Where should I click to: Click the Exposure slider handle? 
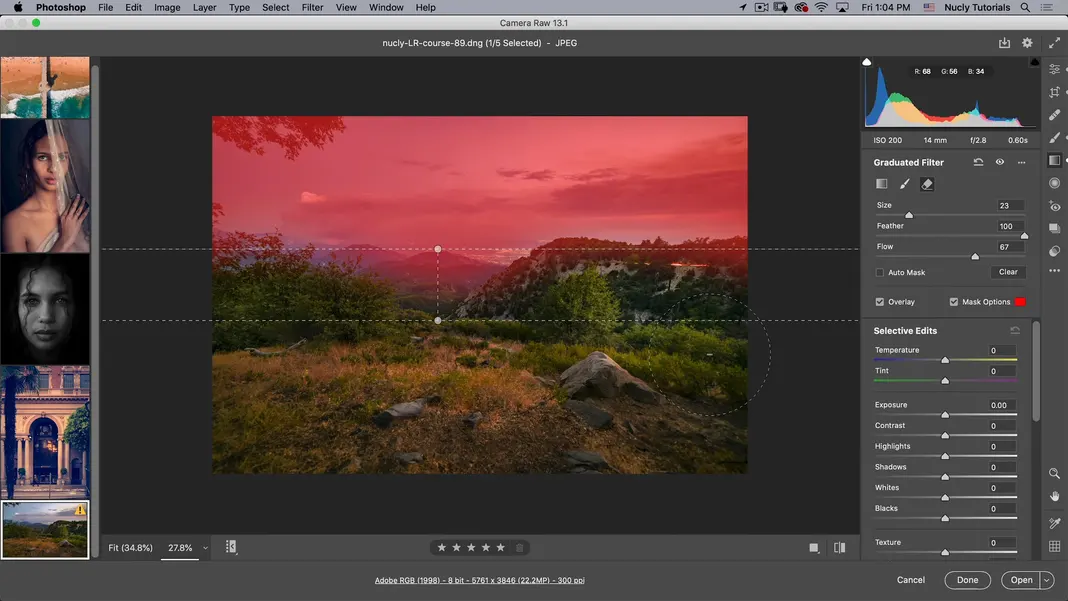click(945, 415)
